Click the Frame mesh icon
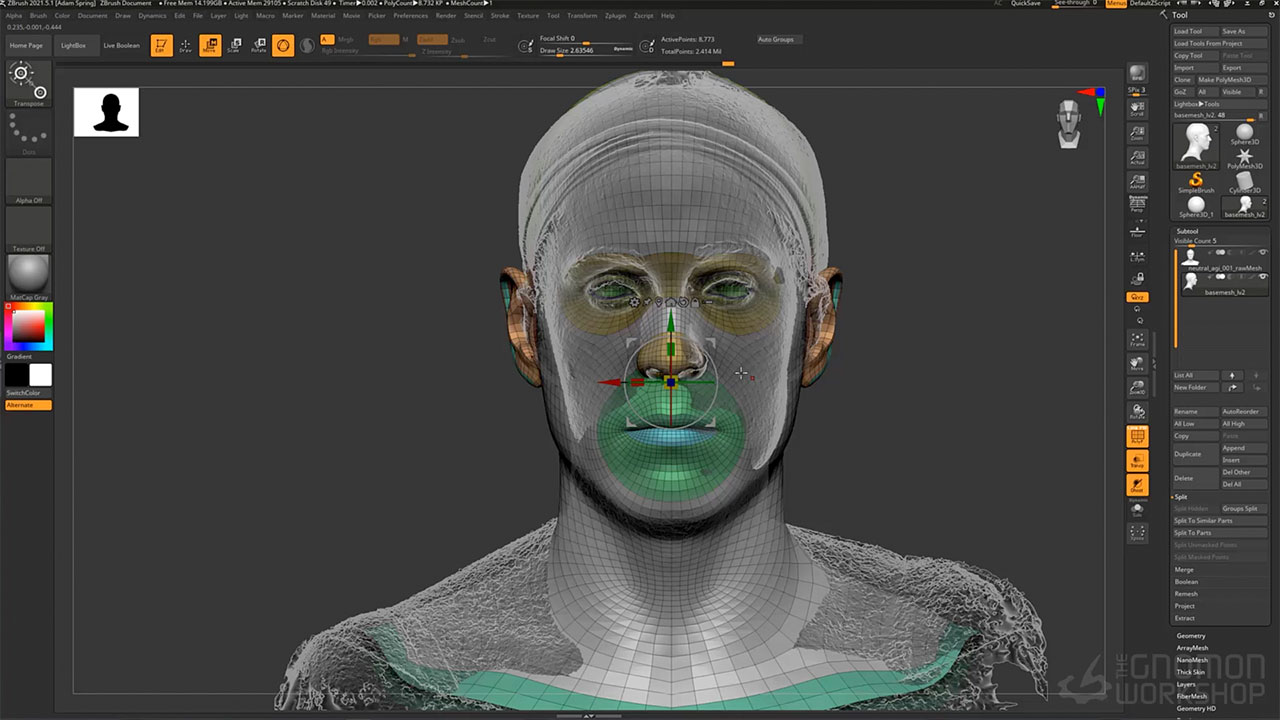Screen dimensions: 1280x720 pos(1137,340)
